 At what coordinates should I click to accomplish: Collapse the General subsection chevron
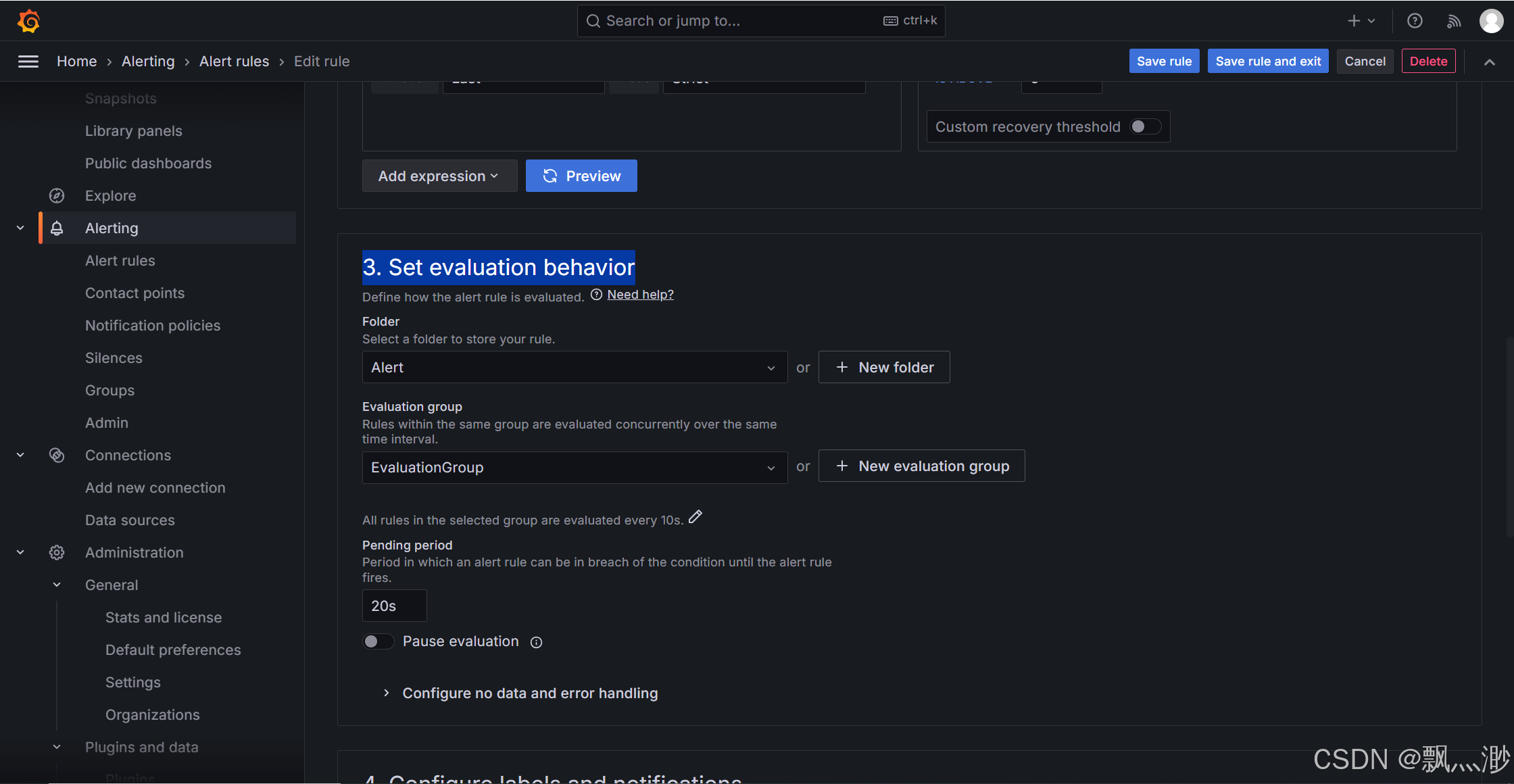(57, 585)
